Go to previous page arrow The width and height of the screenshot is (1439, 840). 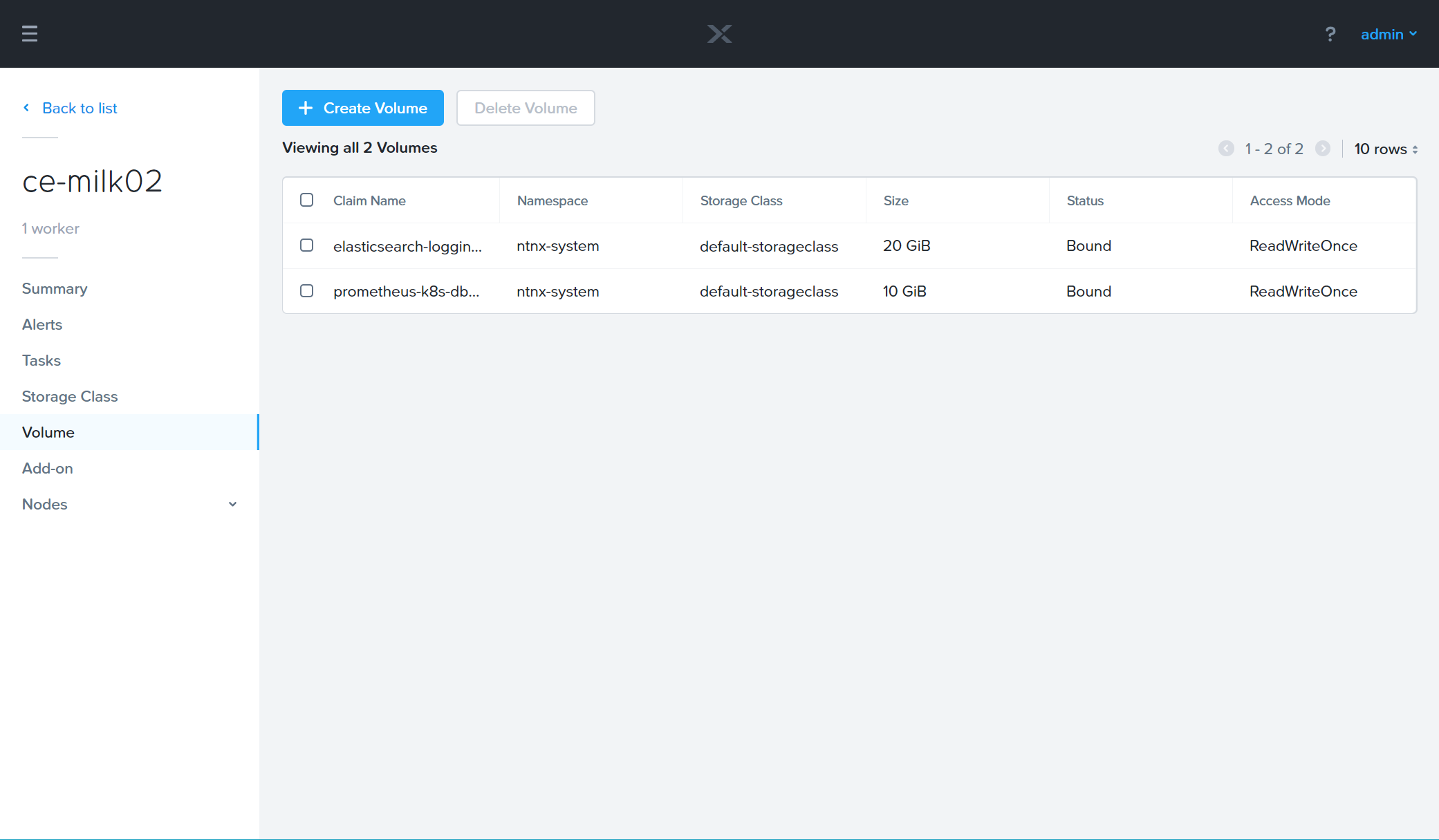coord(1226,149)
